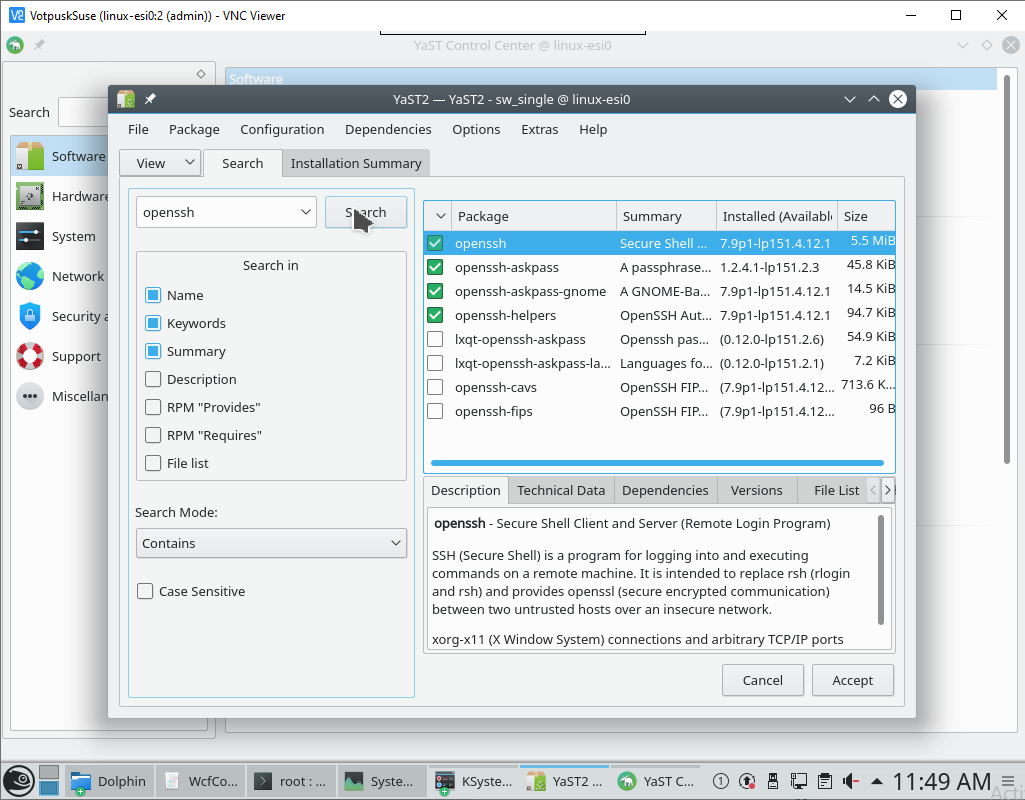This screenshot has width=1025, height=800.
Task: Open the network connections tray icon
Action: (798, 781)
